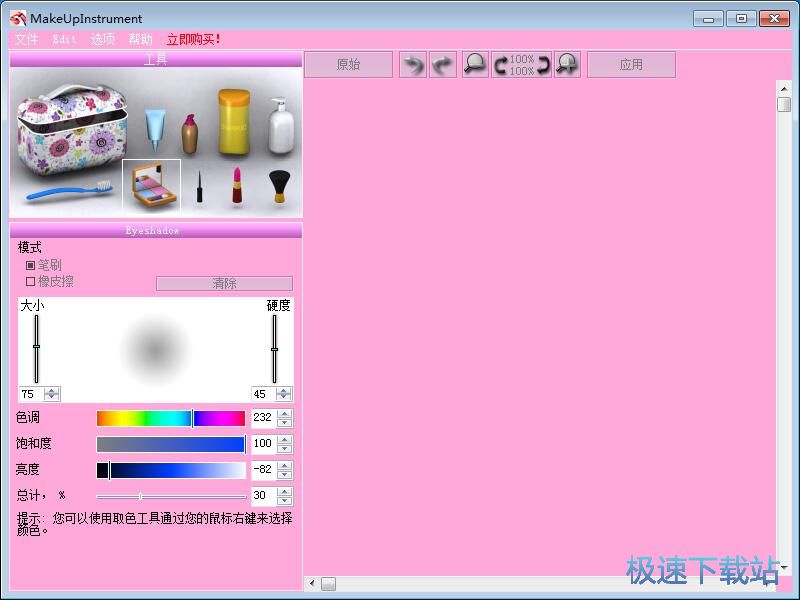This screenshot has width=800, height=600.
Task: Increase the 总计 percent stepper
Action: point(285,491)
